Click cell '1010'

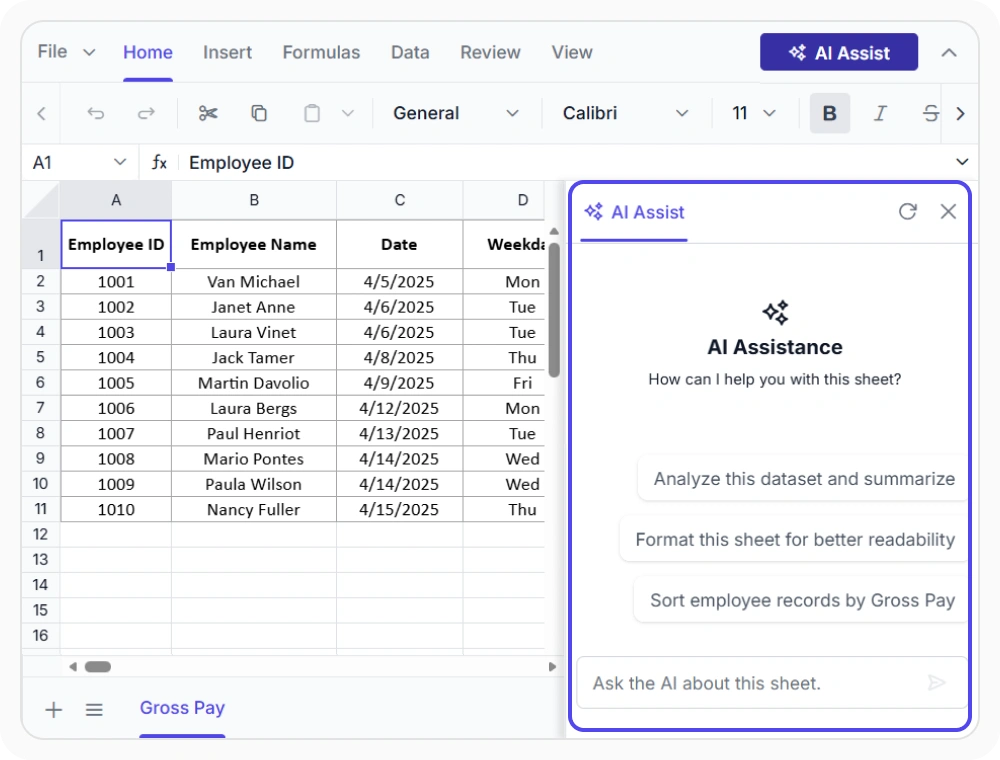pyautogui.click(x=116, y=509)
